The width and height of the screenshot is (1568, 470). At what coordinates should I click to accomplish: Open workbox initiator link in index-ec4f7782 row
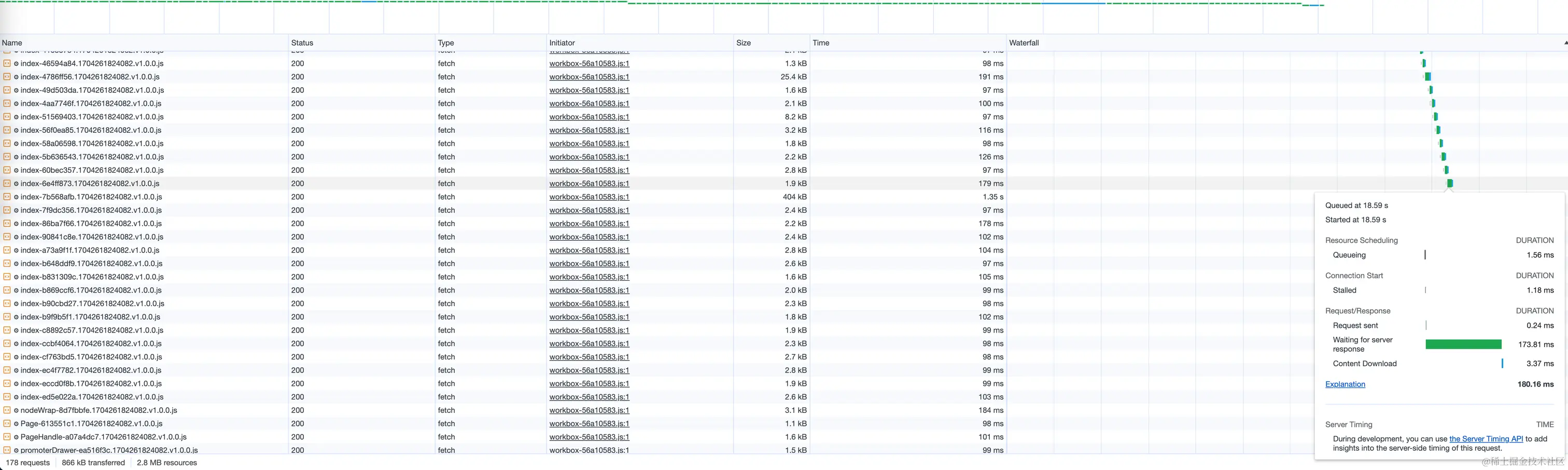coord(589,370)
